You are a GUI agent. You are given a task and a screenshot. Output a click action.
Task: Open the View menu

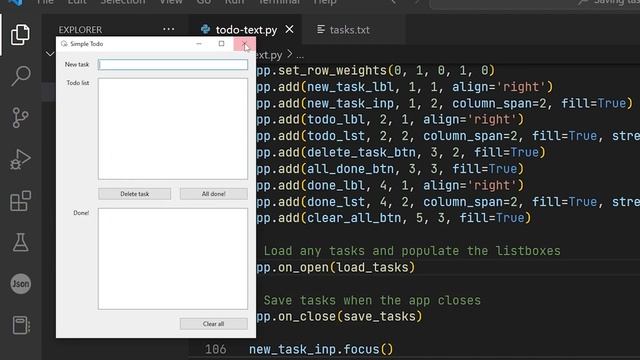click(171, 2)
